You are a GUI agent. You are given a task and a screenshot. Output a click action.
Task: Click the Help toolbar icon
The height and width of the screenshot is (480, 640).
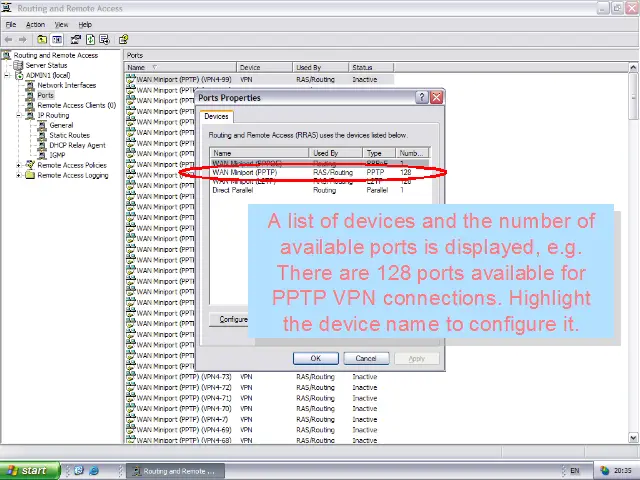pyautogui.click(x=123, y=40)
